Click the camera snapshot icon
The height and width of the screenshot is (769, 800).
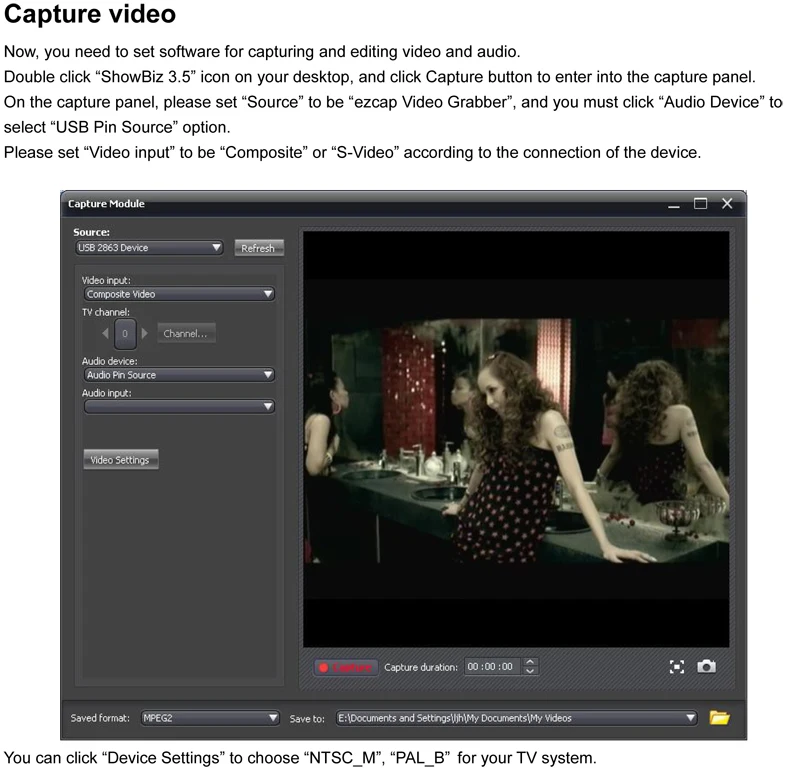click(706, 666)
